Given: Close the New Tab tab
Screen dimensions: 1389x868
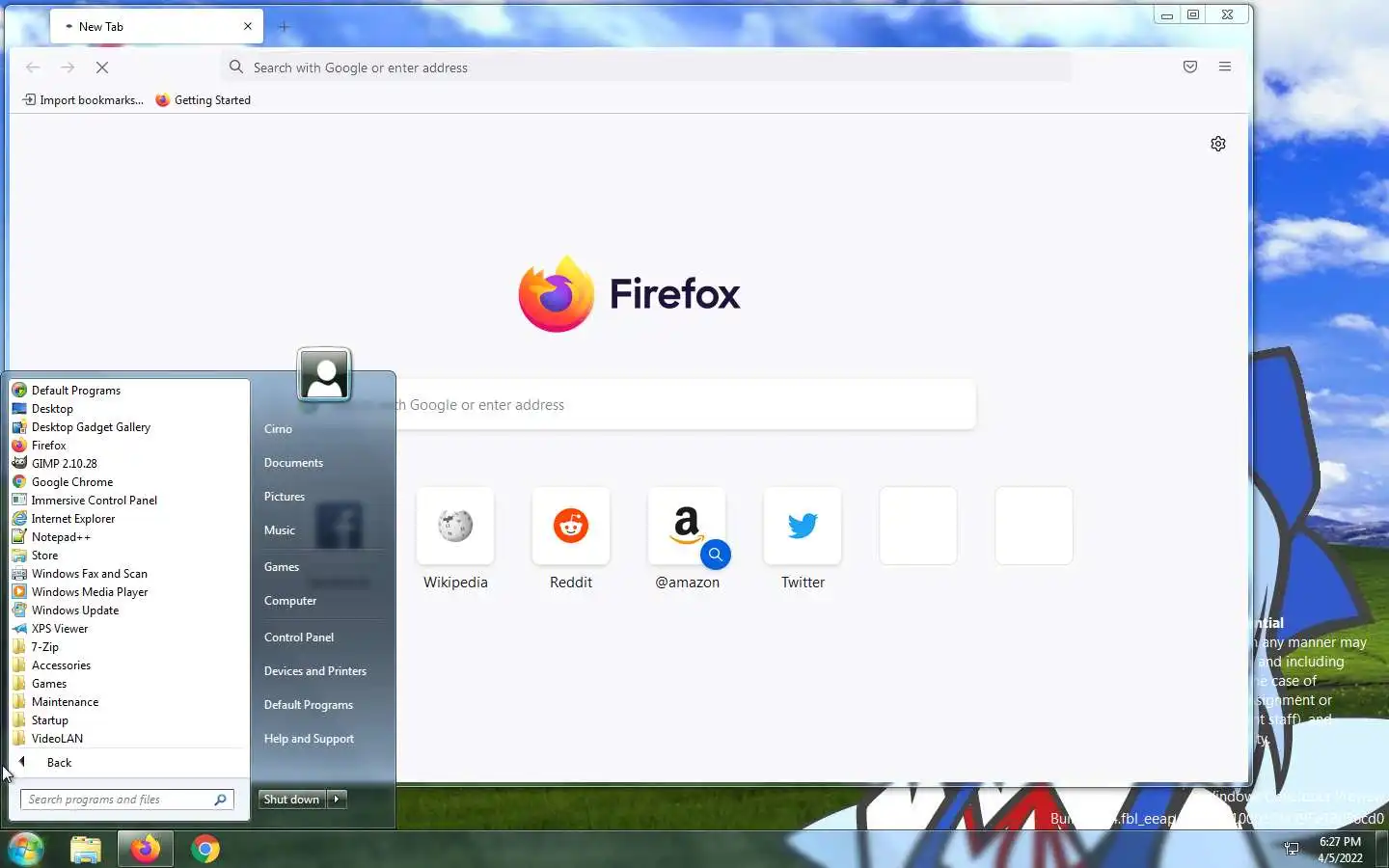Looking at the screenshot, I should [248, 27].
